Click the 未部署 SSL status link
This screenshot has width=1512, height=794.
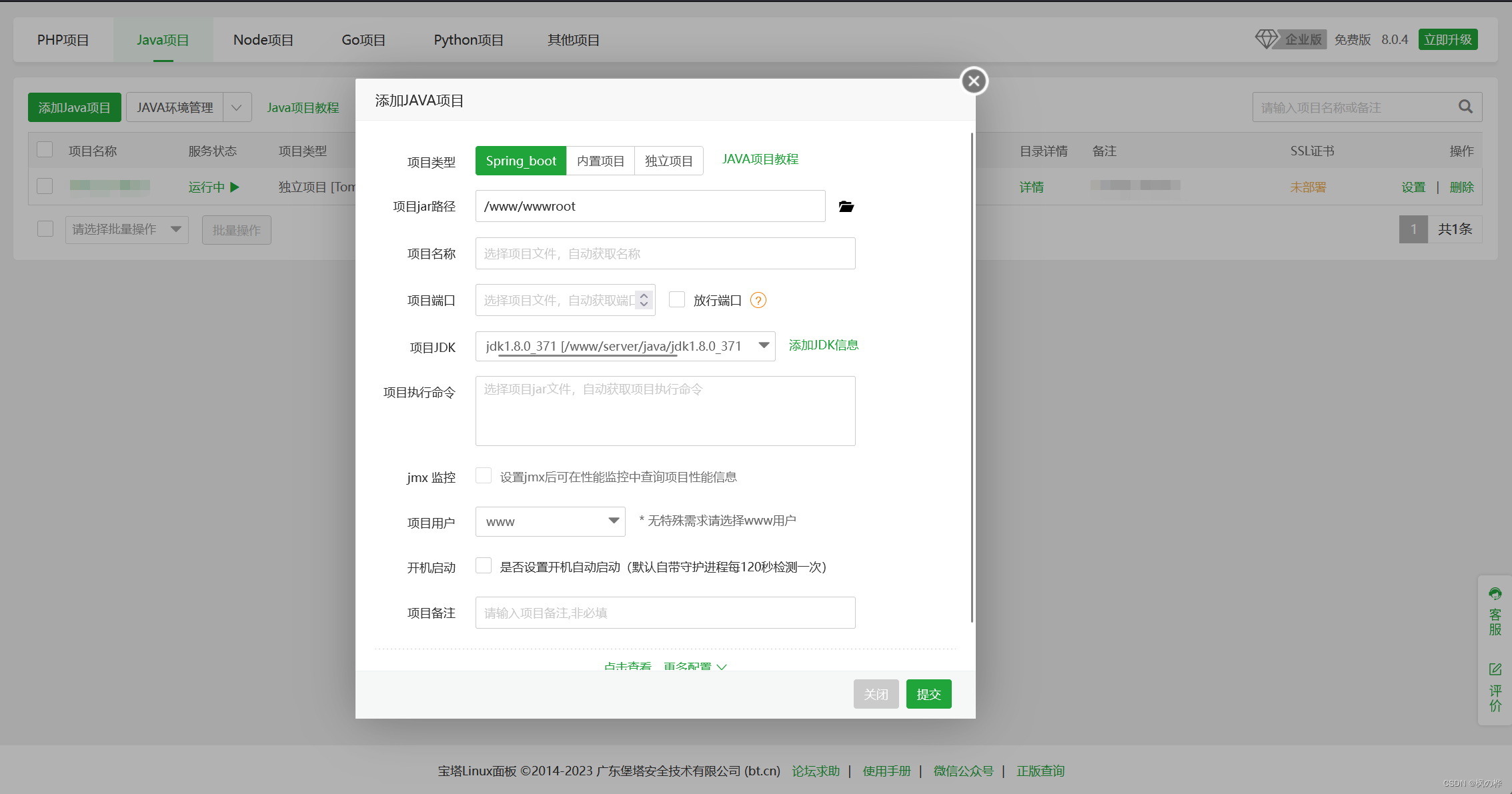tap(1308, 187)
